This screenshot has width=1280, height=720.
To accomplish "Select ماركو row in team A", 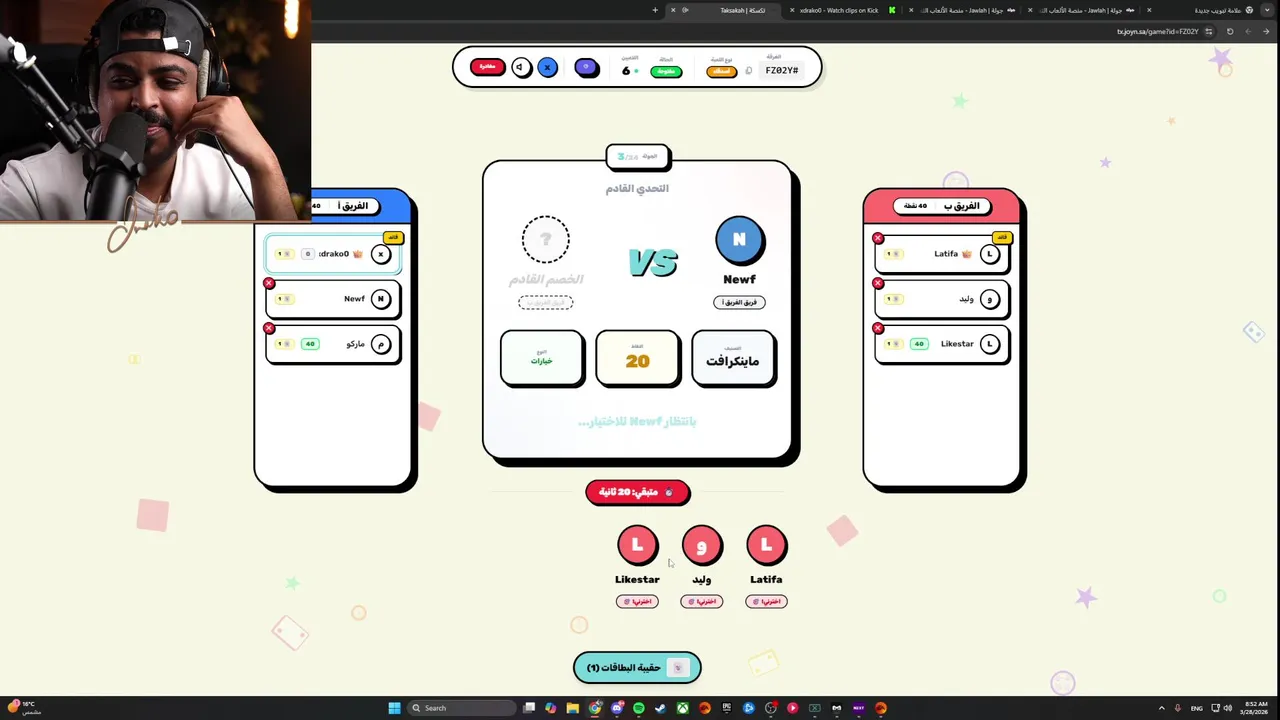I will (333, 344).
